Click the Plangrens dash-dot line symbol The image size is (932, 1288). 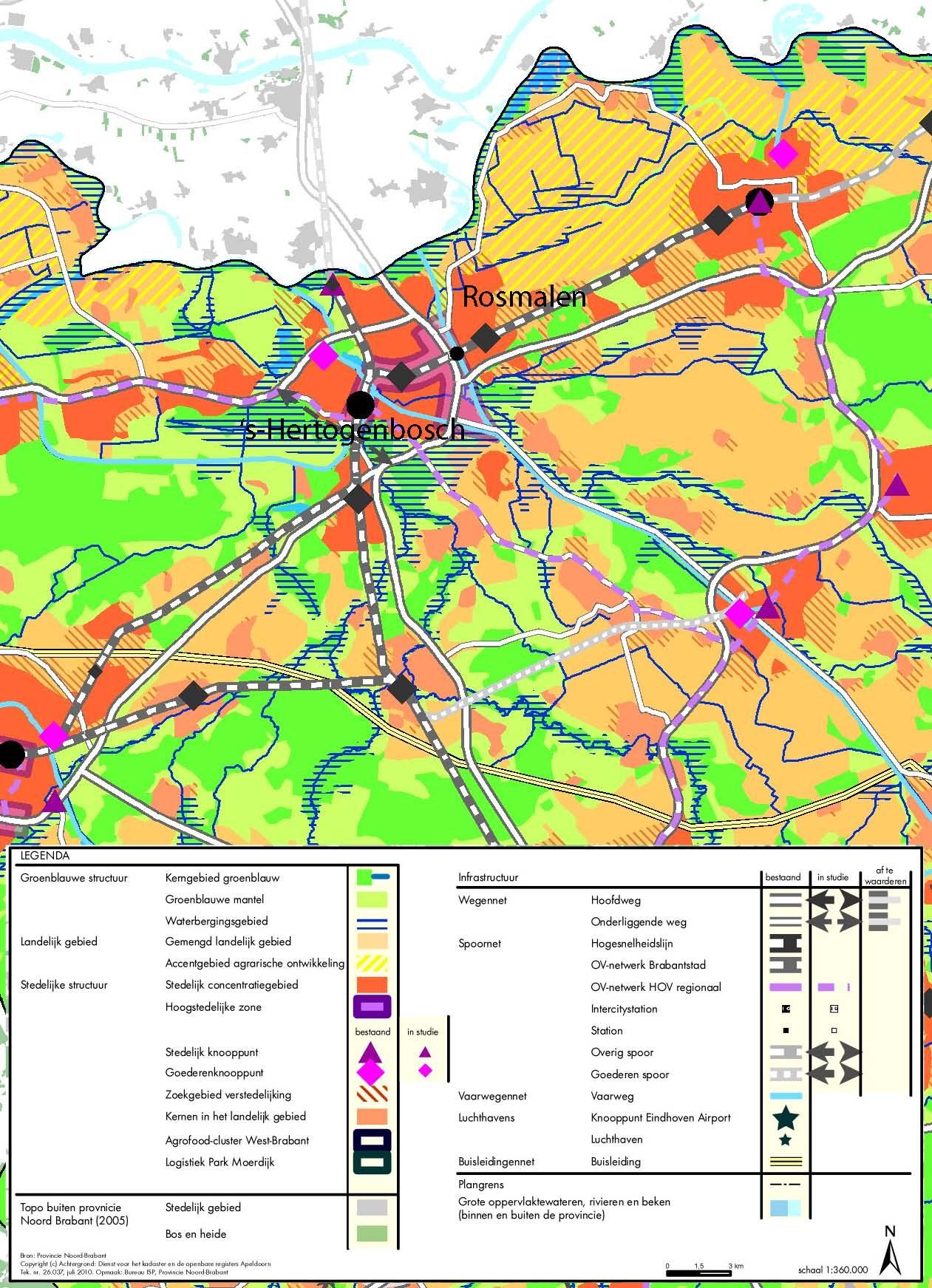786,1184
